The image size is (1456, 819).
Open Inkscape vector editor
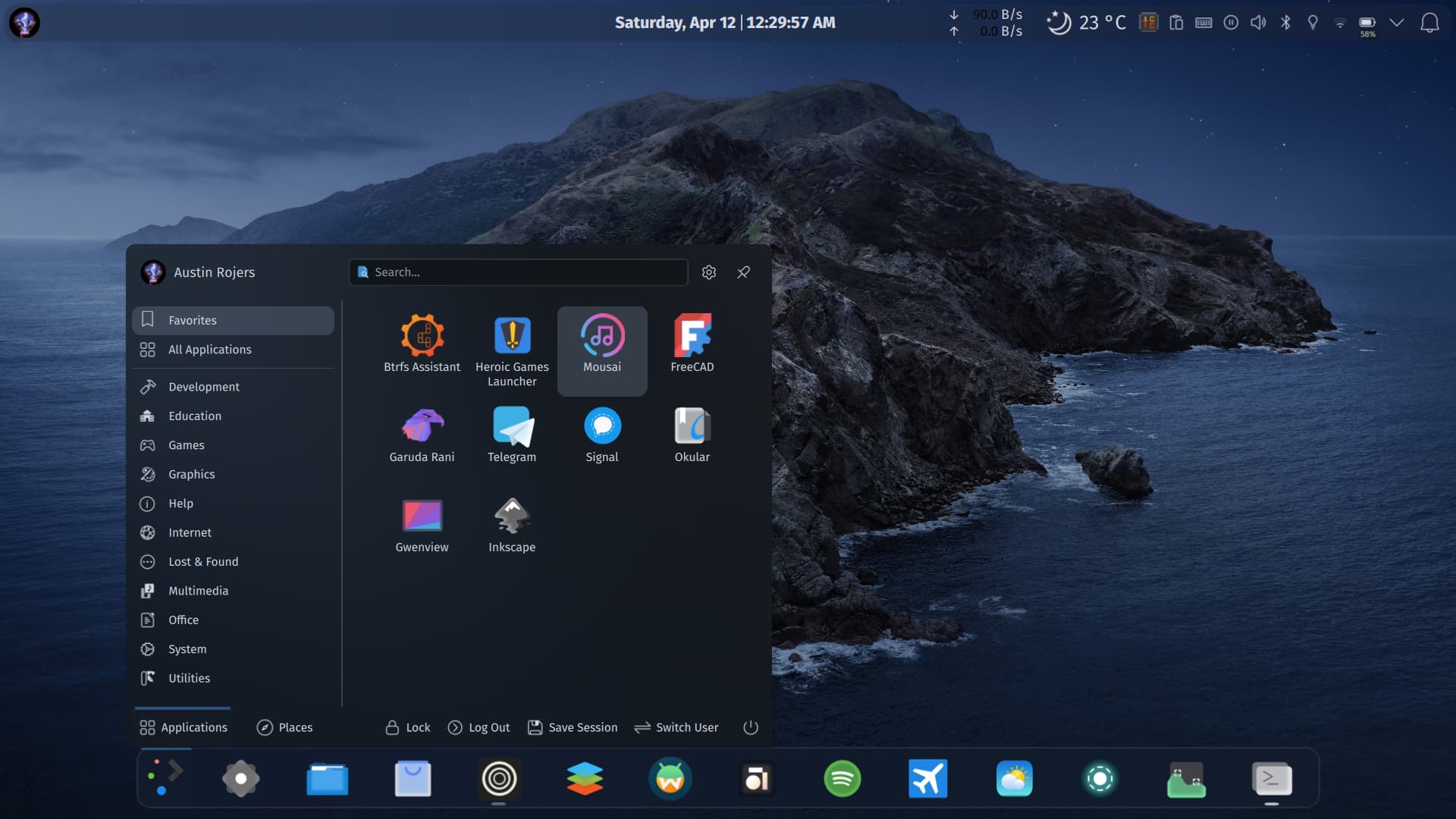(x=512, y=525)
